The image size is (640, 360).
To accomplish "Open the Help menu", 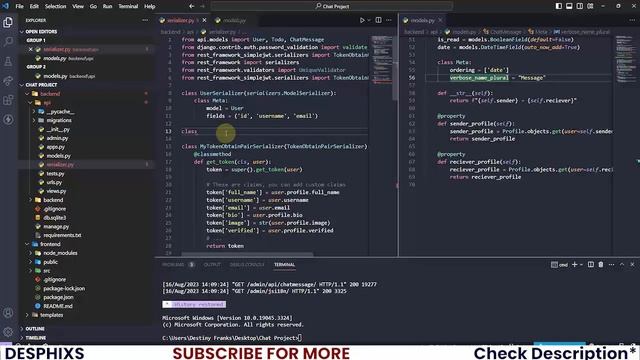I will (x=150, y=6).
